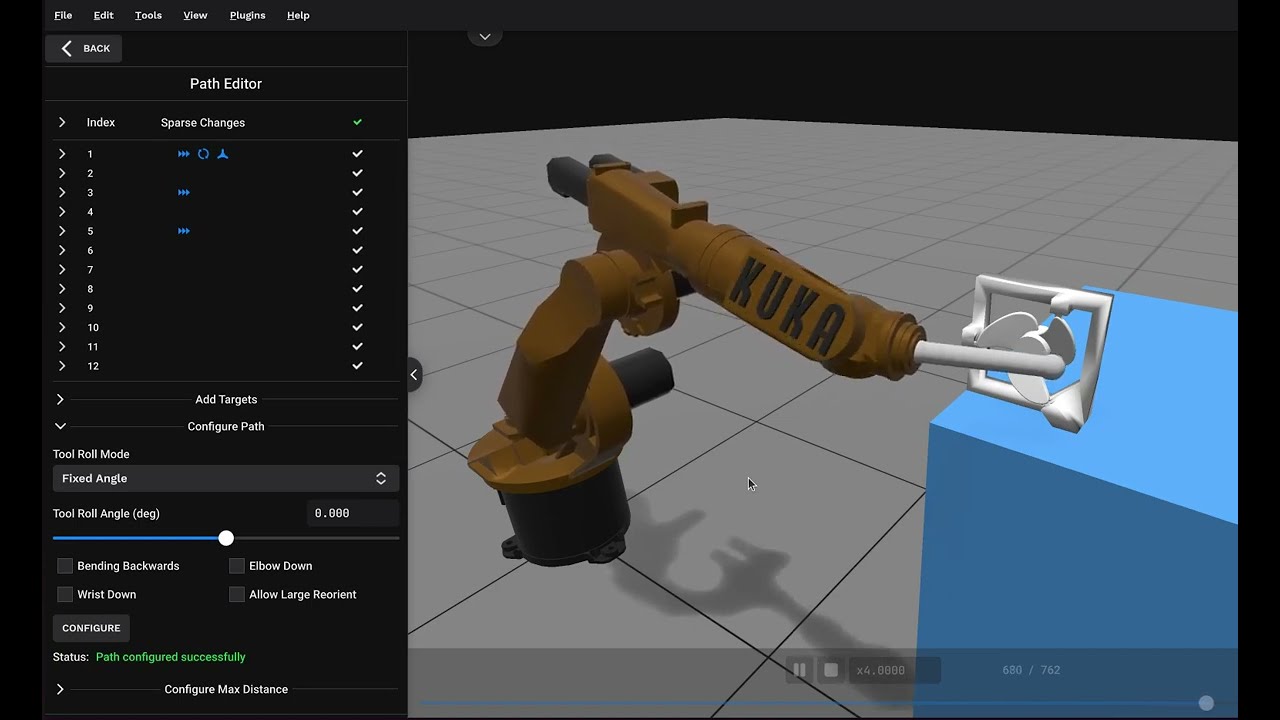This screenshot has height=720, width=1280.
Task: Expand path target row 3
Action: (x=62, y=192)
